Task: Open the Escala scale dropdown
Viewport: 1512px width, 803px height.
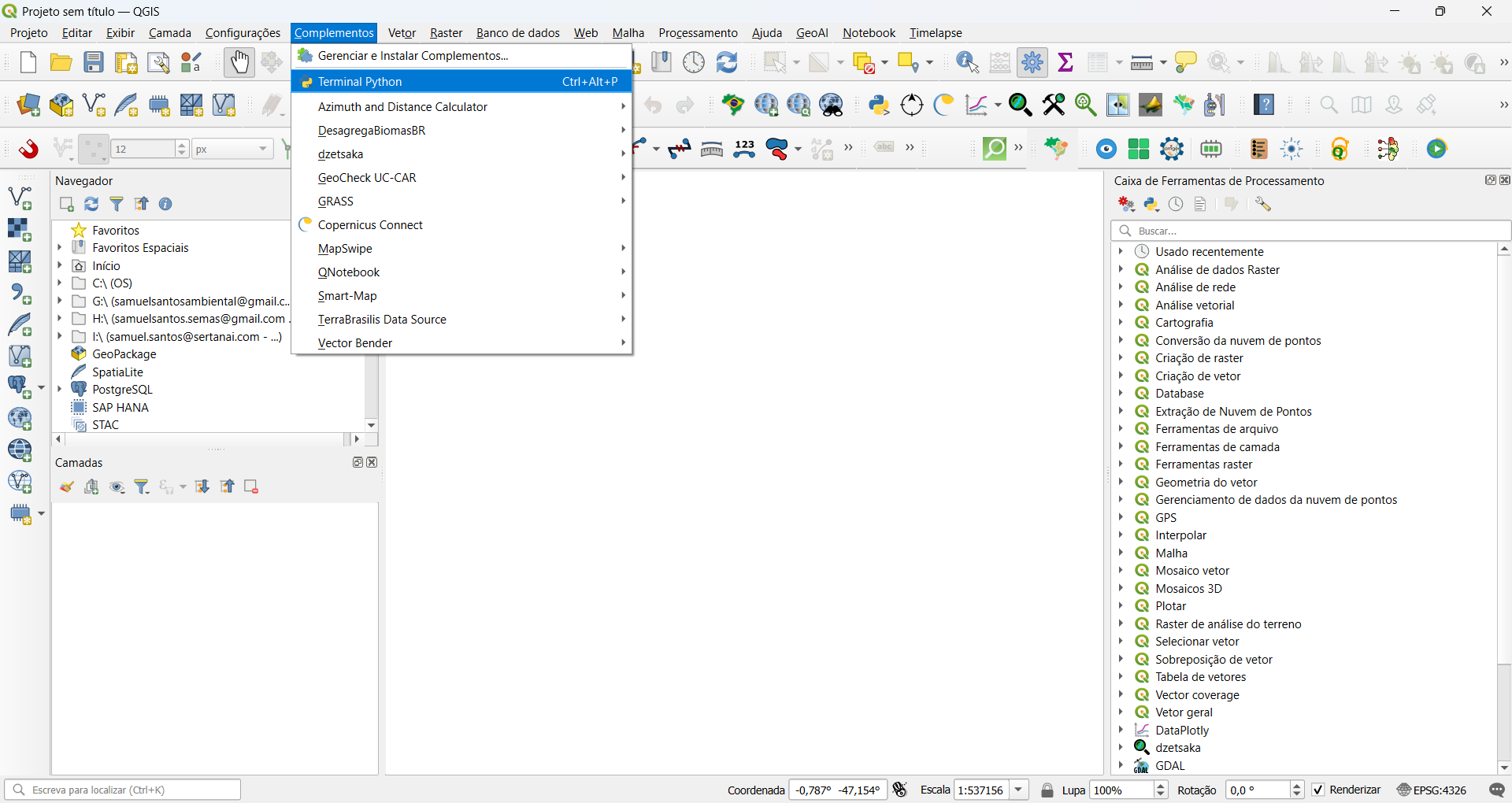Action: tap(1020, 790)
